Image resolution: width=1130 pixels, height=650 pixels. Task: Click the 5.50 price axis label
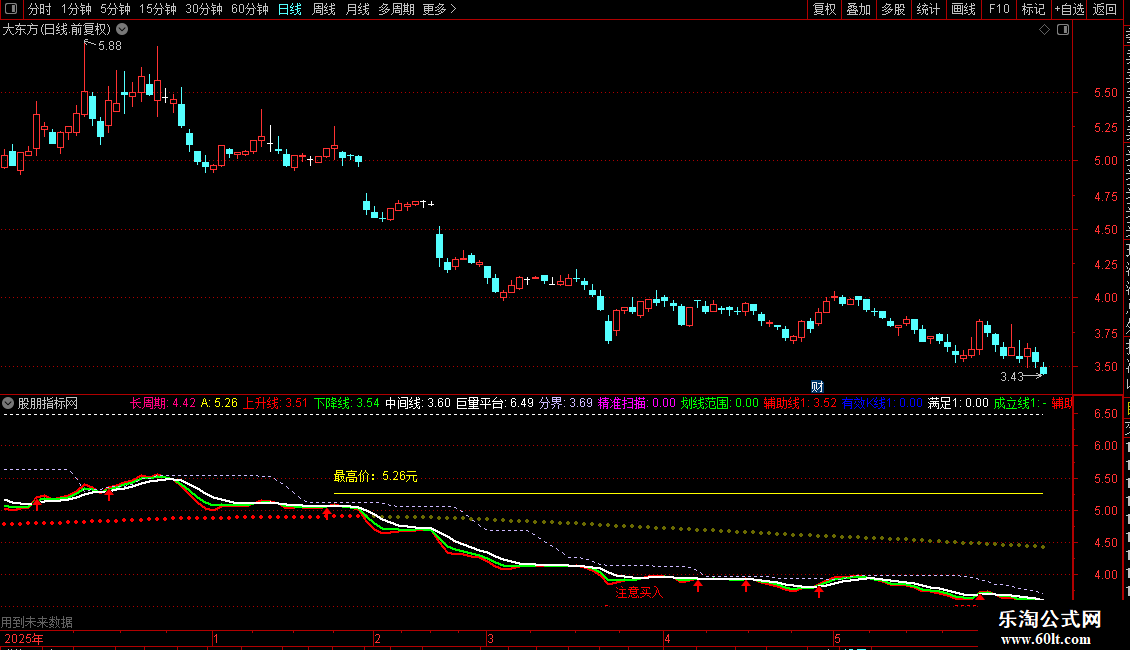(1105, 93)
